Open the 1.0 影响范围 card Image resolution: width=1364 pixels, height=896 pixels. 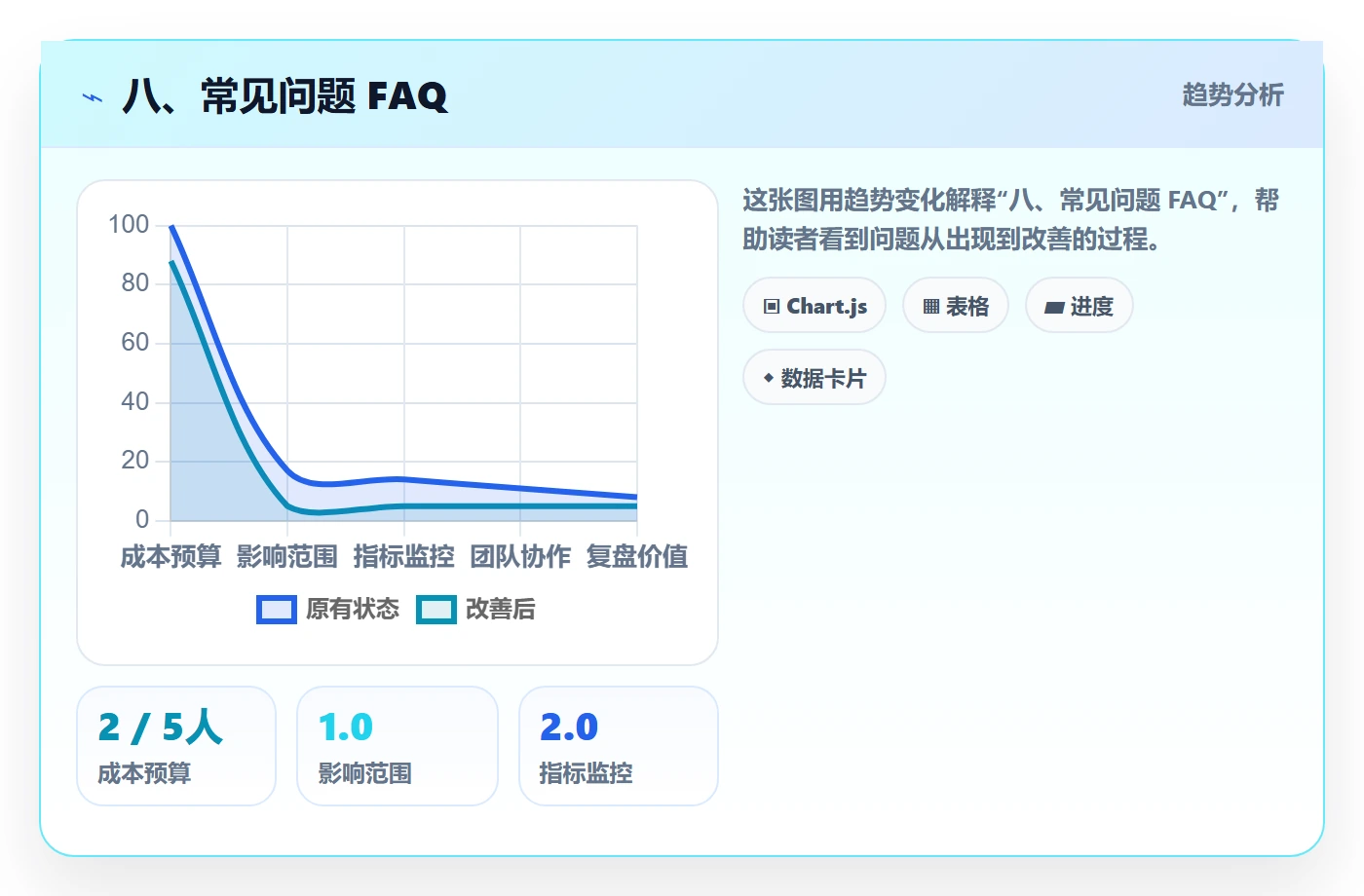[x=398, y=746]
